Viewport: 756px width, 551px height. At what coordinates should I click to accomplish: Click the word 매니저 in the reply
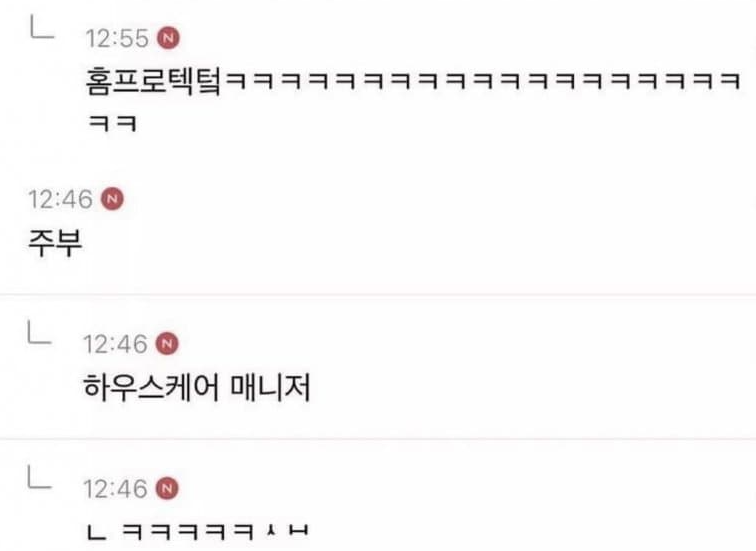tap(270, 388)
